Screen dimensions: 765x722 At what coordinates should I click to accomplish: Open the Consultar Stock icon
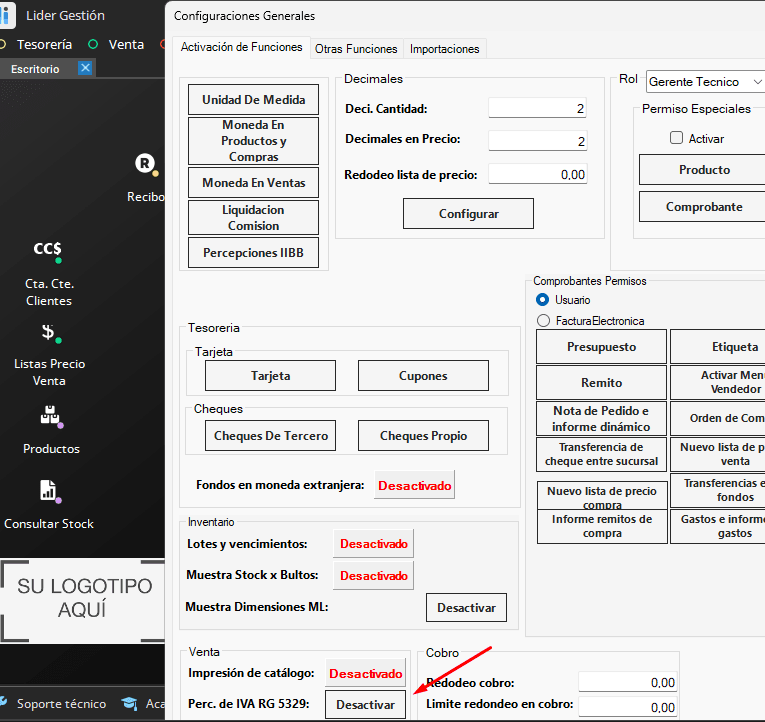(x=48, y=491)
